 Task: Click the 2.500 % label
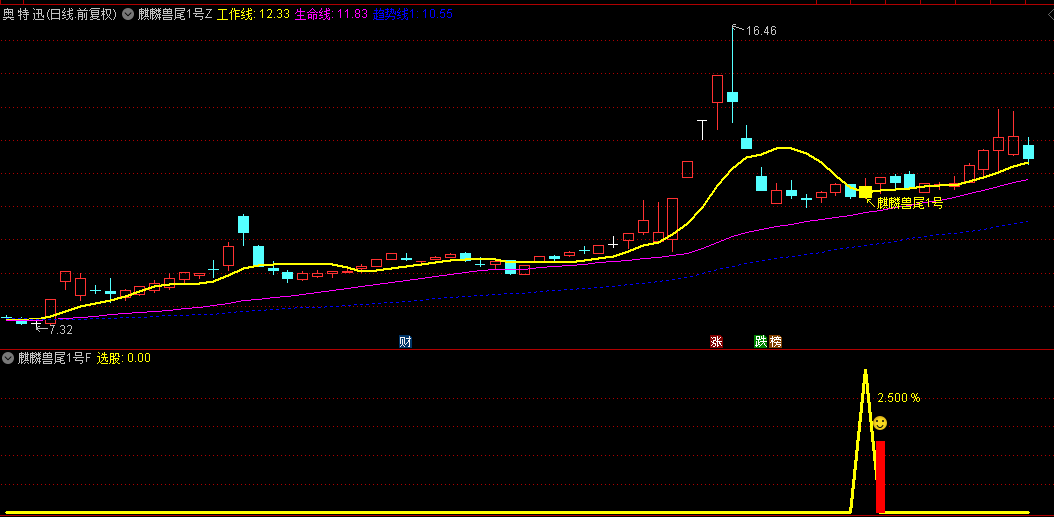899,397
